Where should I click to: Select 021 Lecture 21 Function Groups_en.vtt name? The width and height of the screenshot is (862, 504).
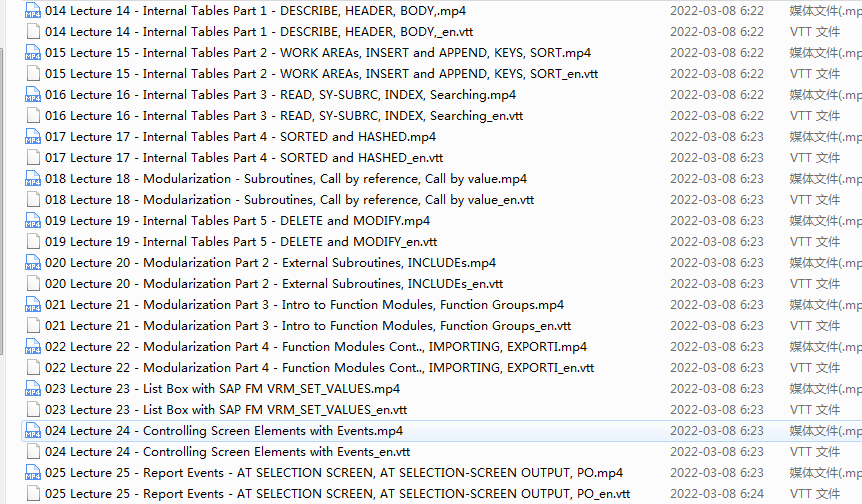[x=308, y=325]
